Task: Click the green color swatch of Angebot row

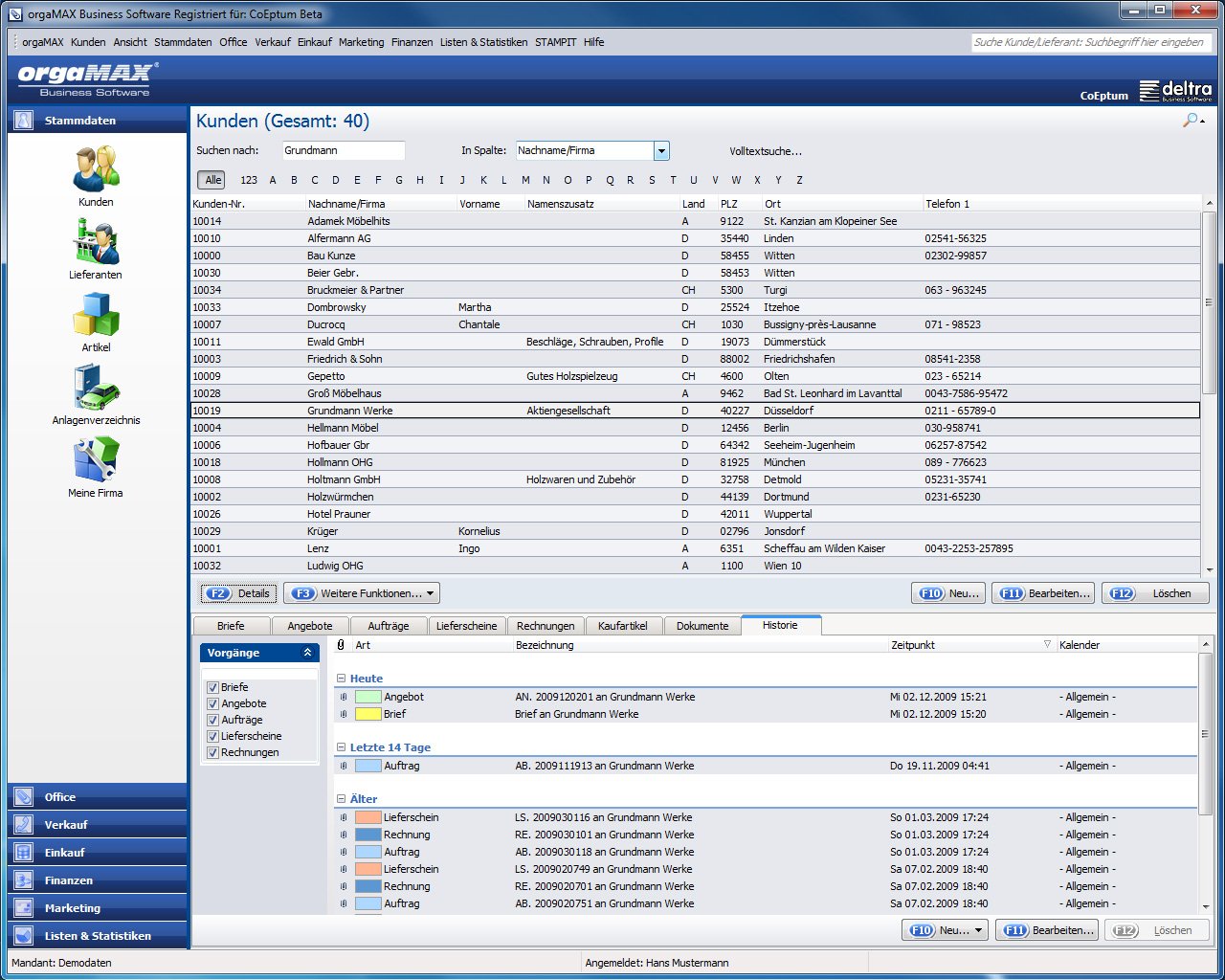Action: pyautogui.click(x=368, y=697)
